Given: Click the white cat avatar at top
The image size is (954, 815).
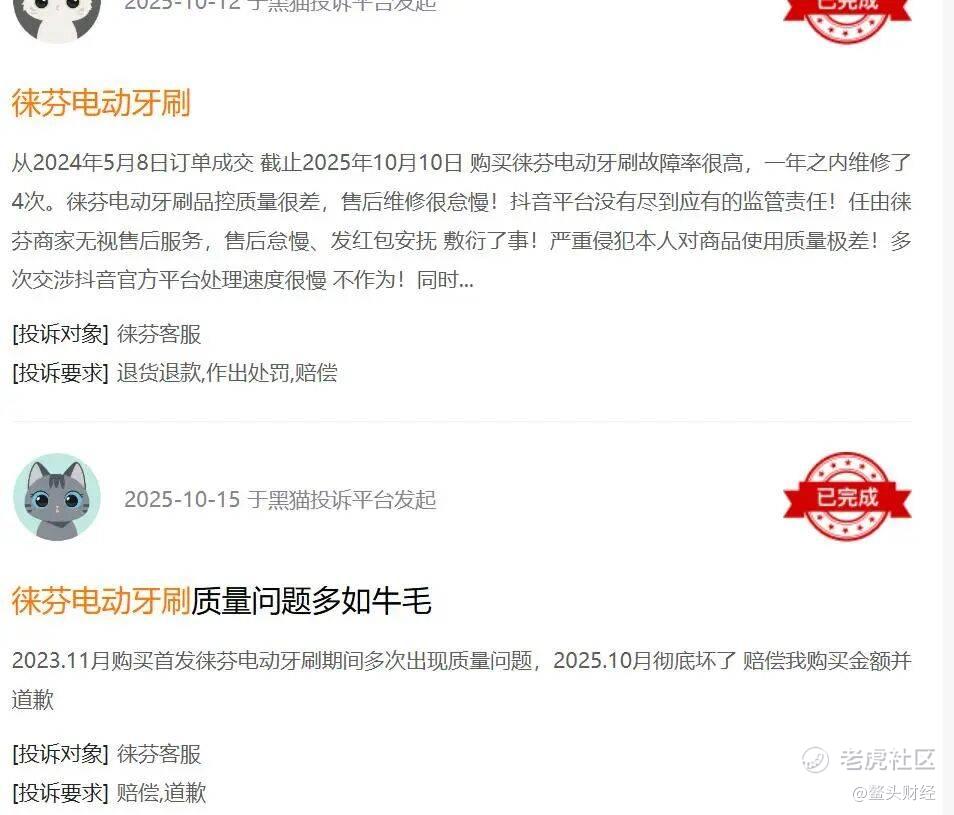Looking at the screenshot, I should coord(57,18).
